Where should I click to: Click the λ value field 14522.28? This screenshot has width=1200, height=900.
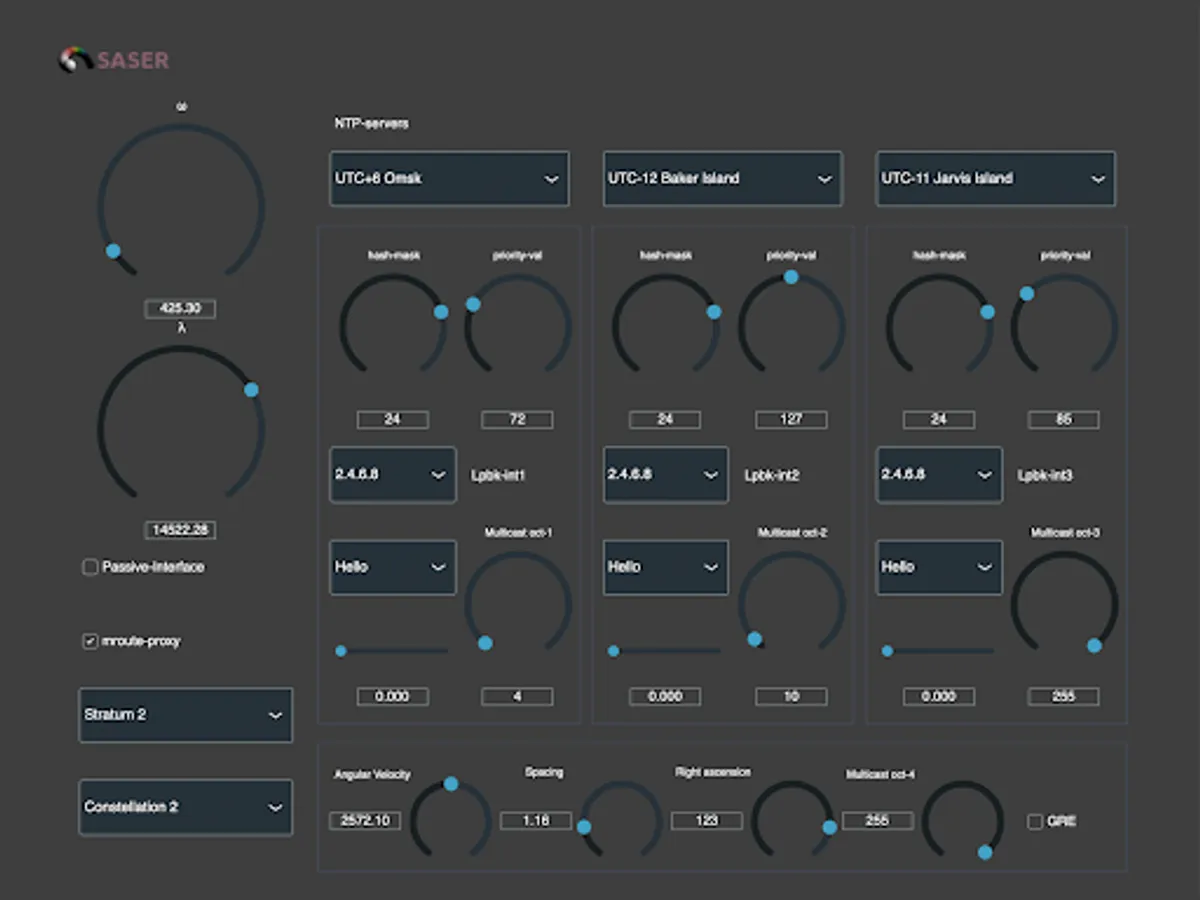click(180, 530)
